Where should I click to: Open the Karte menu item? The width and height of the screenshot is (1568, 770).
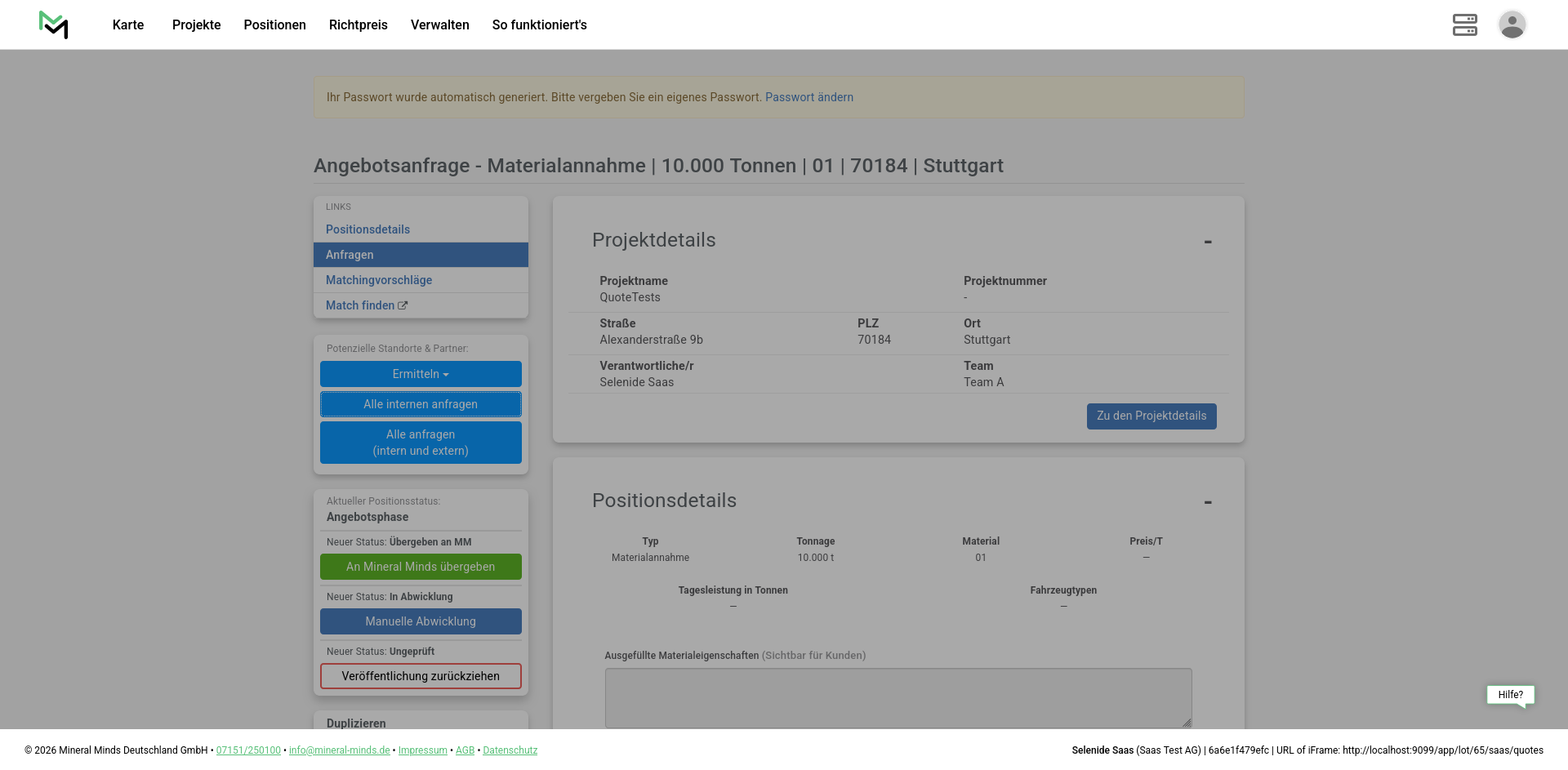128,24
